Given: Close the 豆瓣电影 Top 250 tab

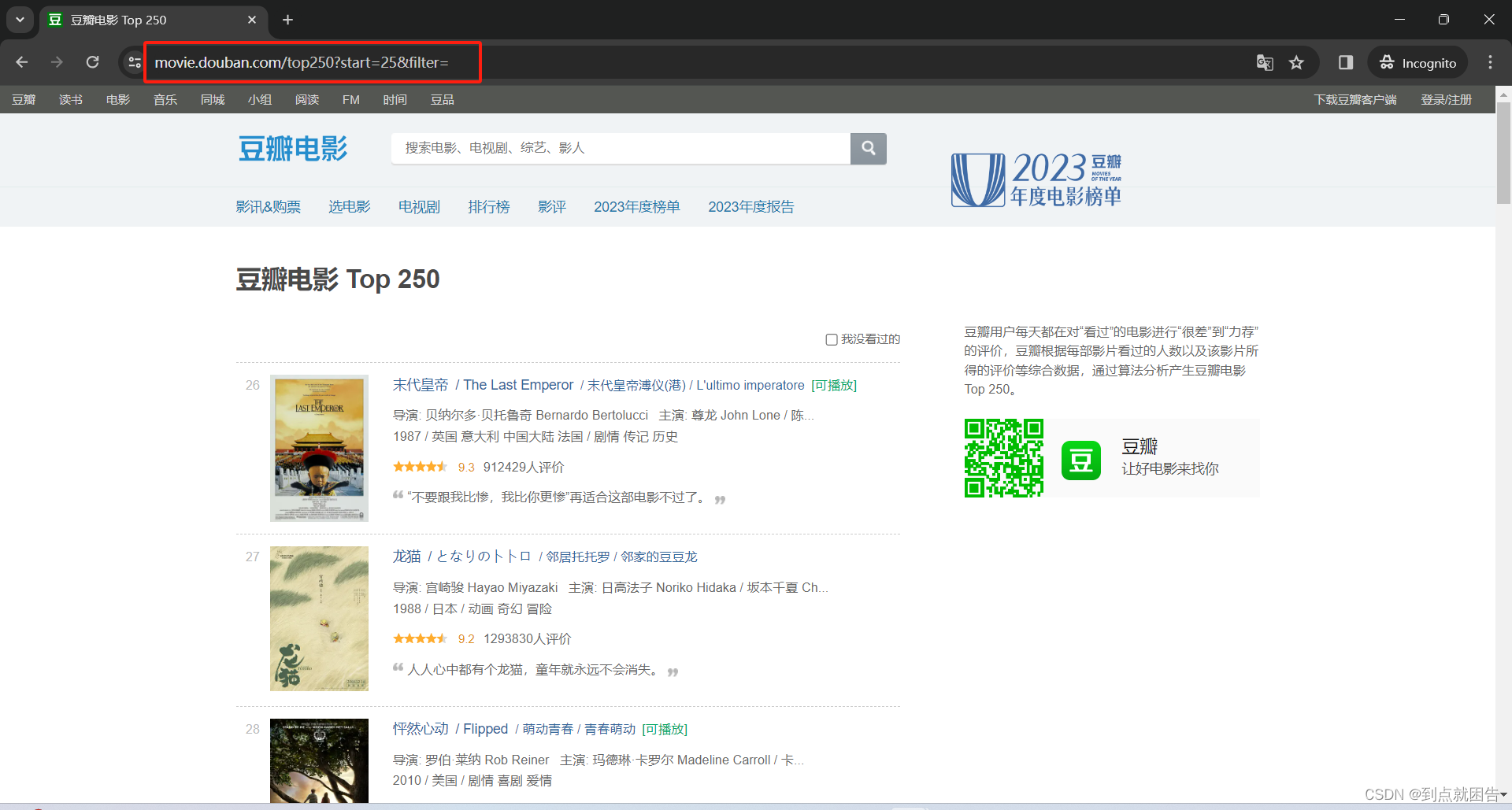Looking at the screenshot, I should (252, 20).
